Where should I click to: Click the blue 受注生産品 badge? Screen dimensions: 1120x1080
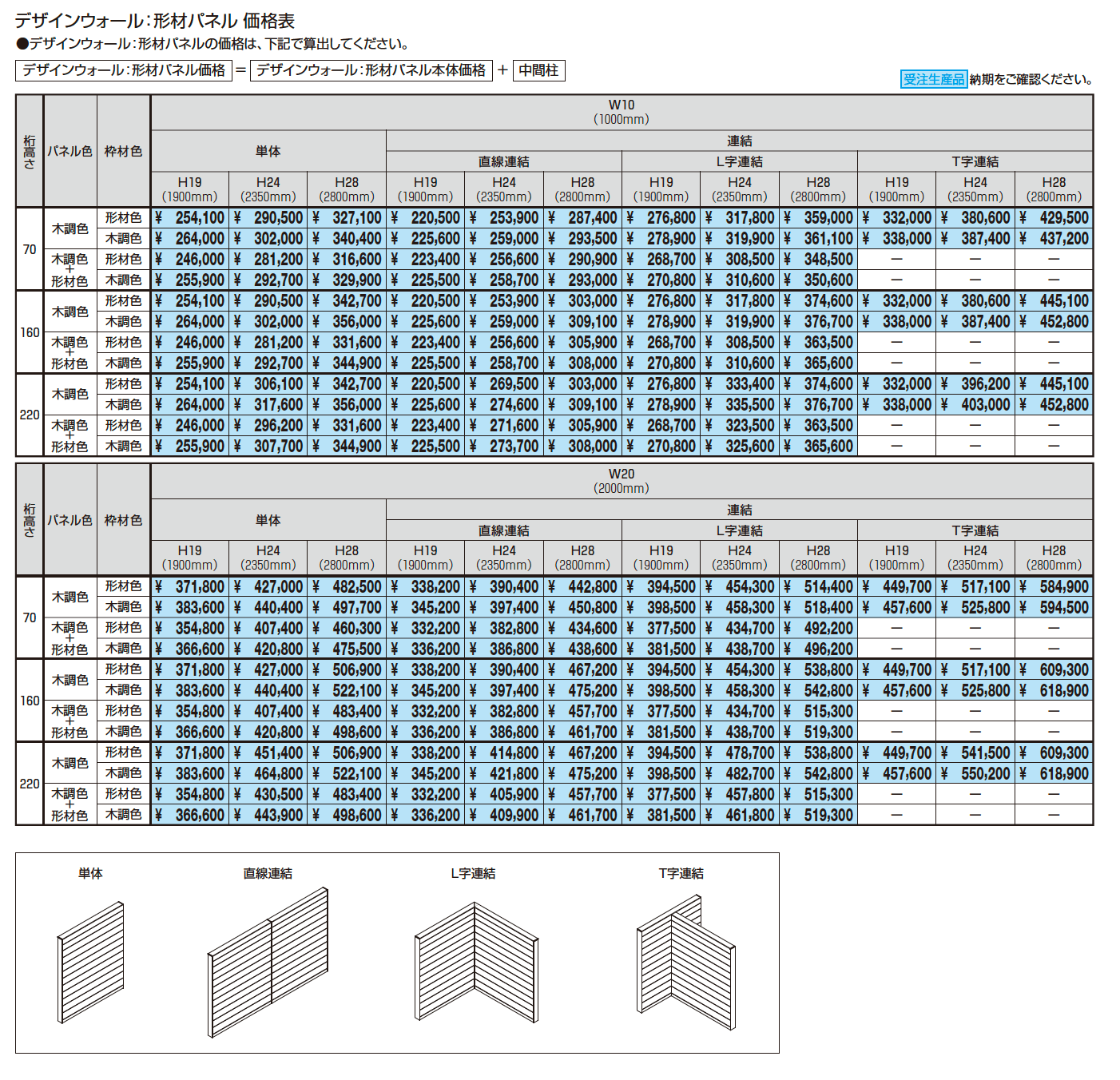click(x=933, y=79)
